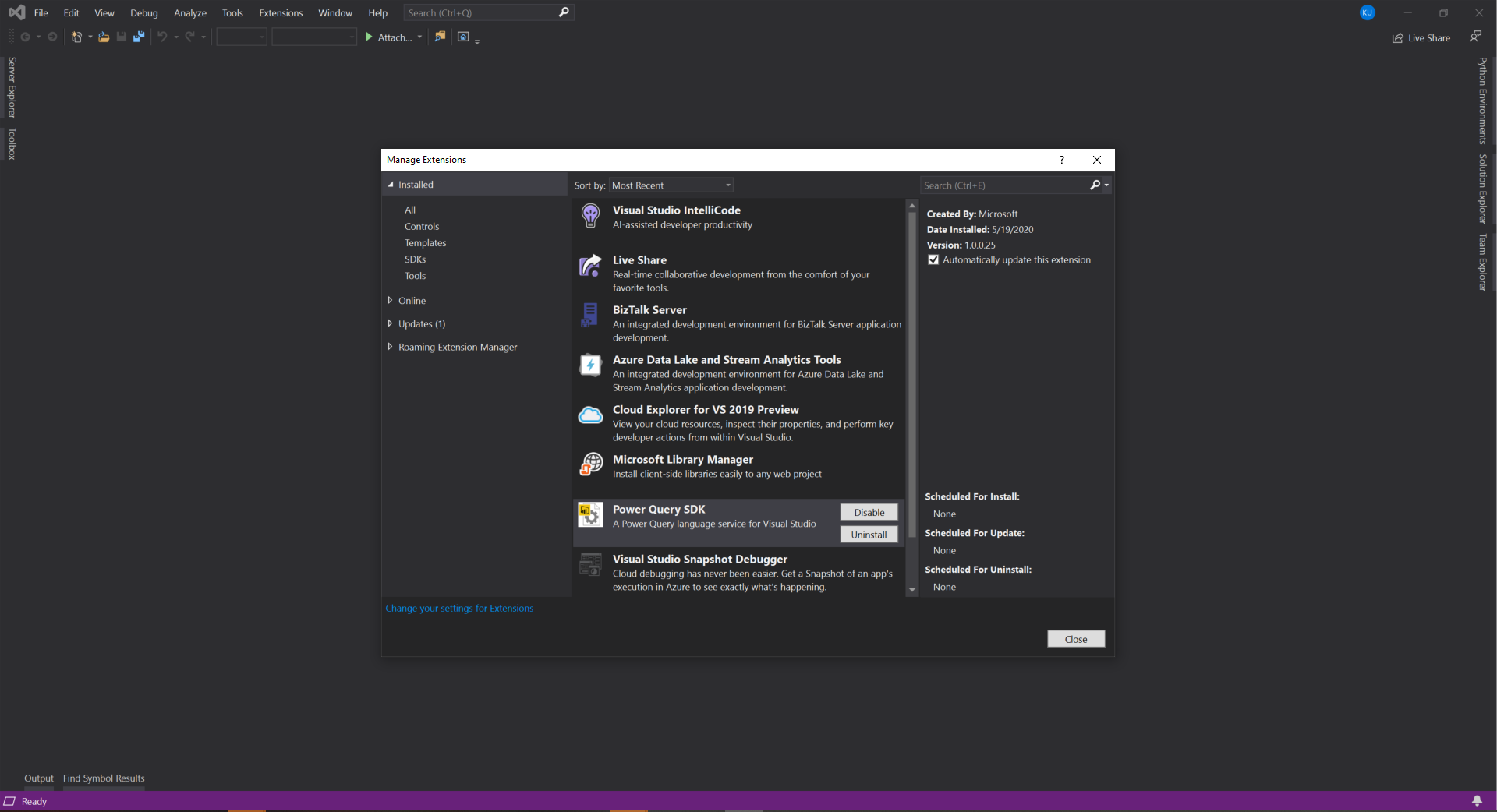Click the Microsoft Library Manager globe icon

[591, 464]
